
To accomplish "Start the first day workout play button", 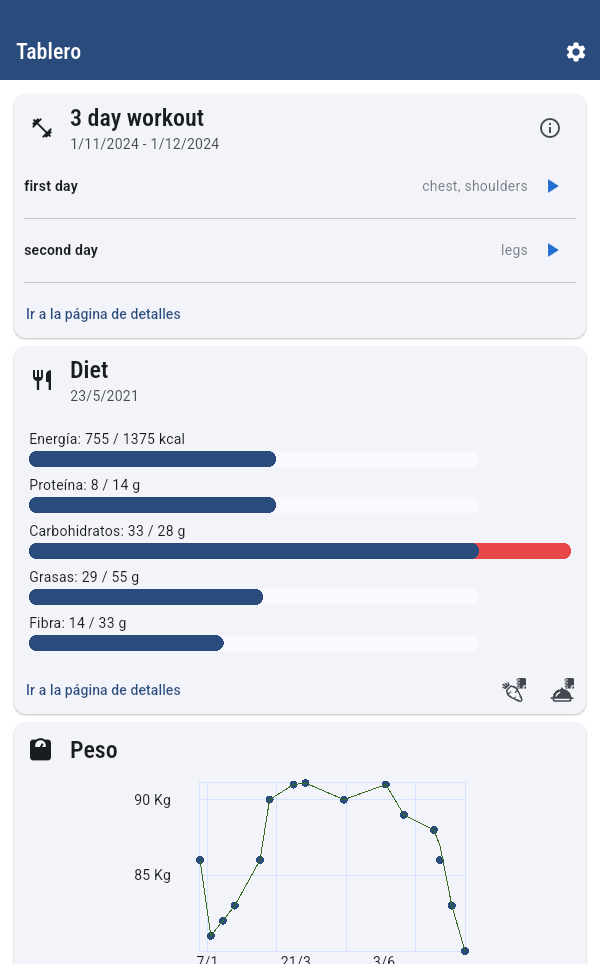I will click(553, 186).
